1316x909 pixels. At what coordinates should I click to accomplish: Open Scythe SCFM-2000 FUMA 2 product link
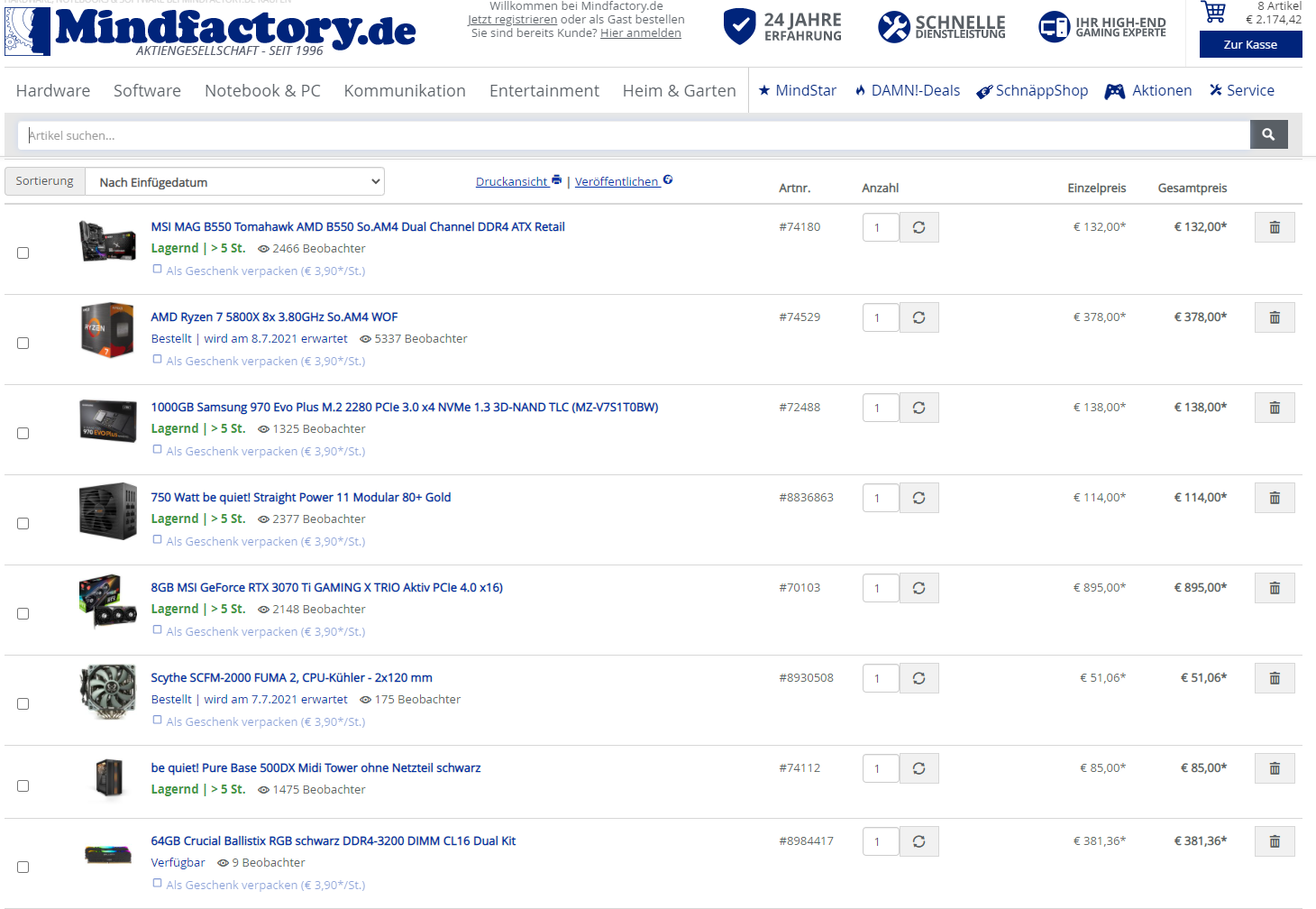[291, 677]
